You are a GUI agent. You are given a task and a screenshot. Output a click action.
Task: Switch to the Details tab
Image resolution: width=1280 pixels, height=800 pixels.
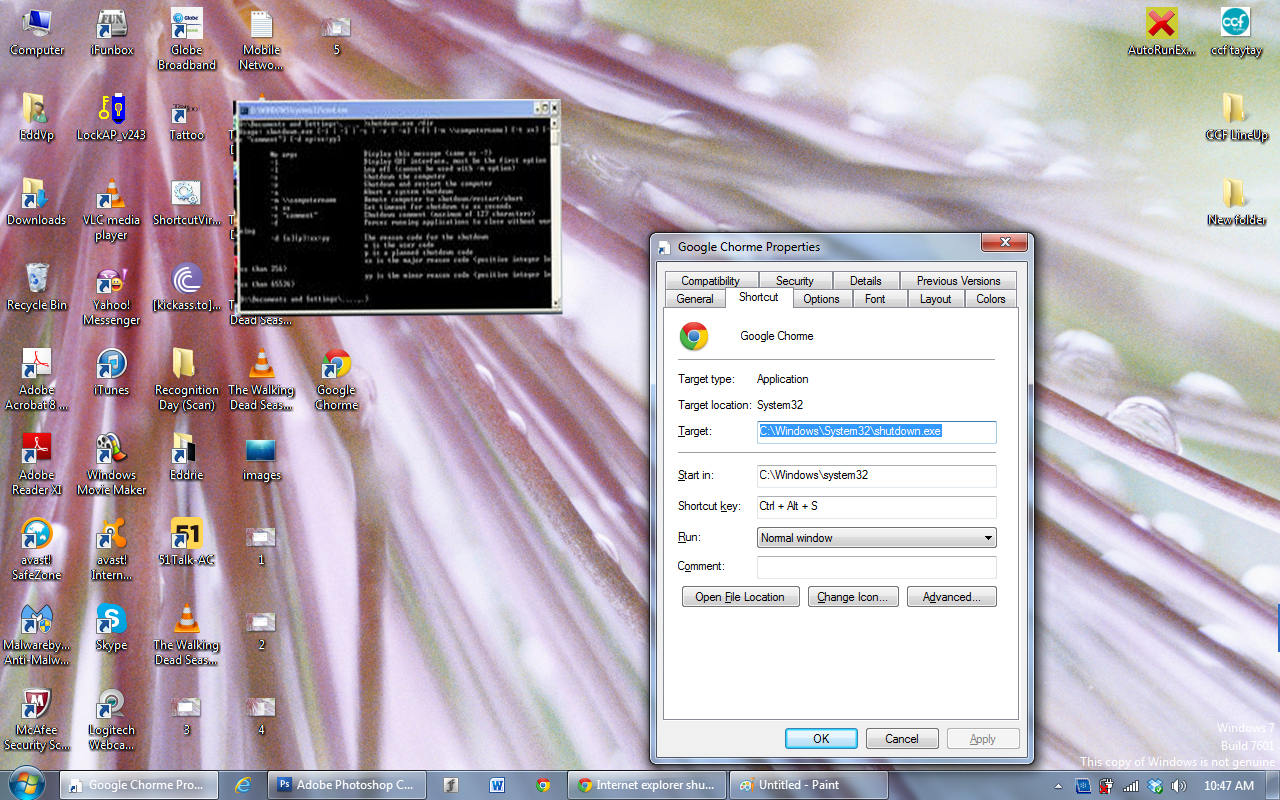[x=866, y=281]
